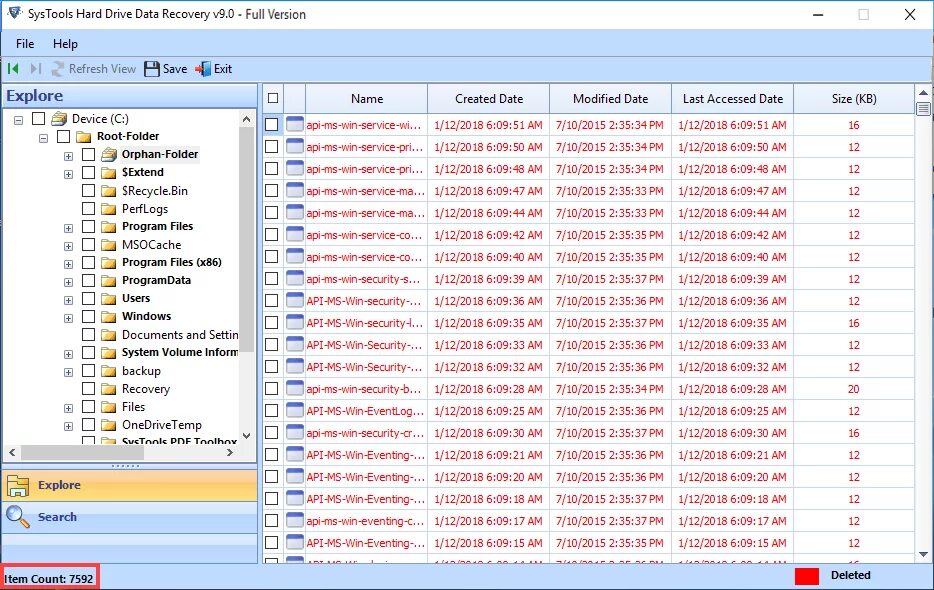This screenshot has height=590, width=934.
Task: Select the Program Files (x86) tree label
Action: (172, 262)
